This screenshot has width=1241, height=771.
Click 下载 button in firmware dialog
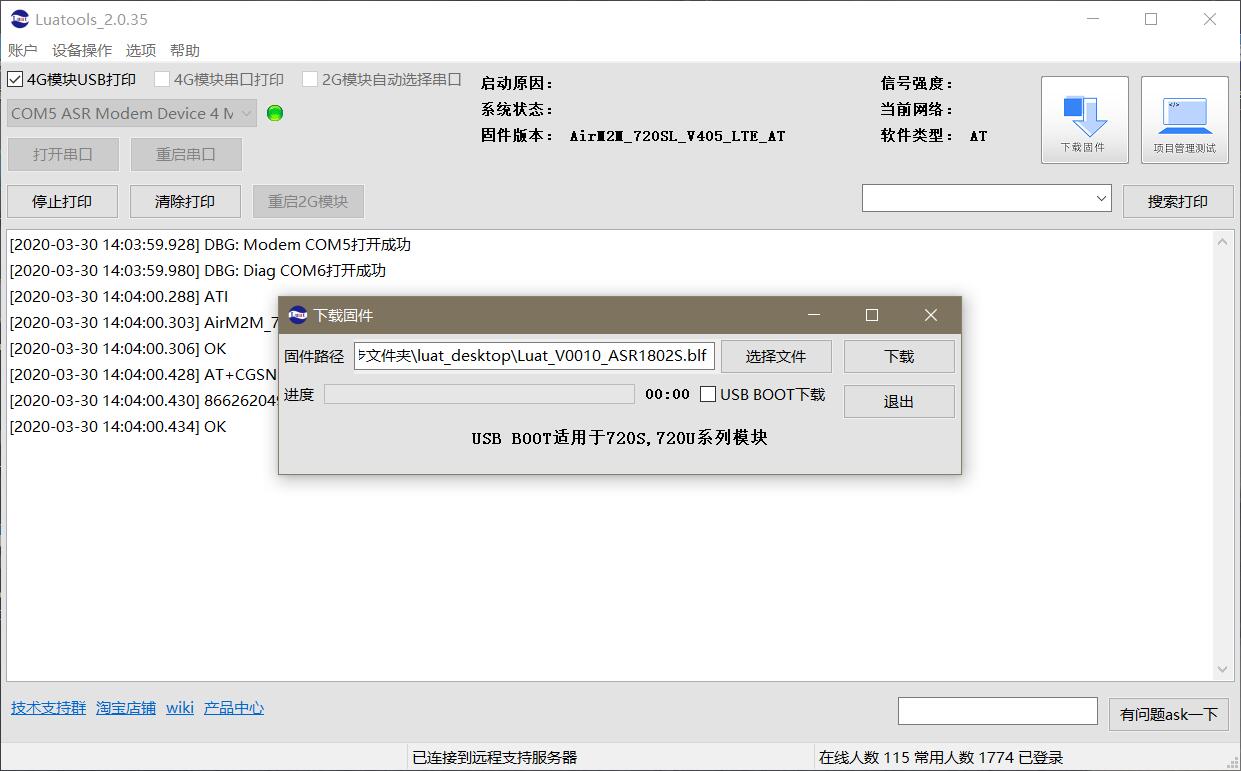click(899, 356)
